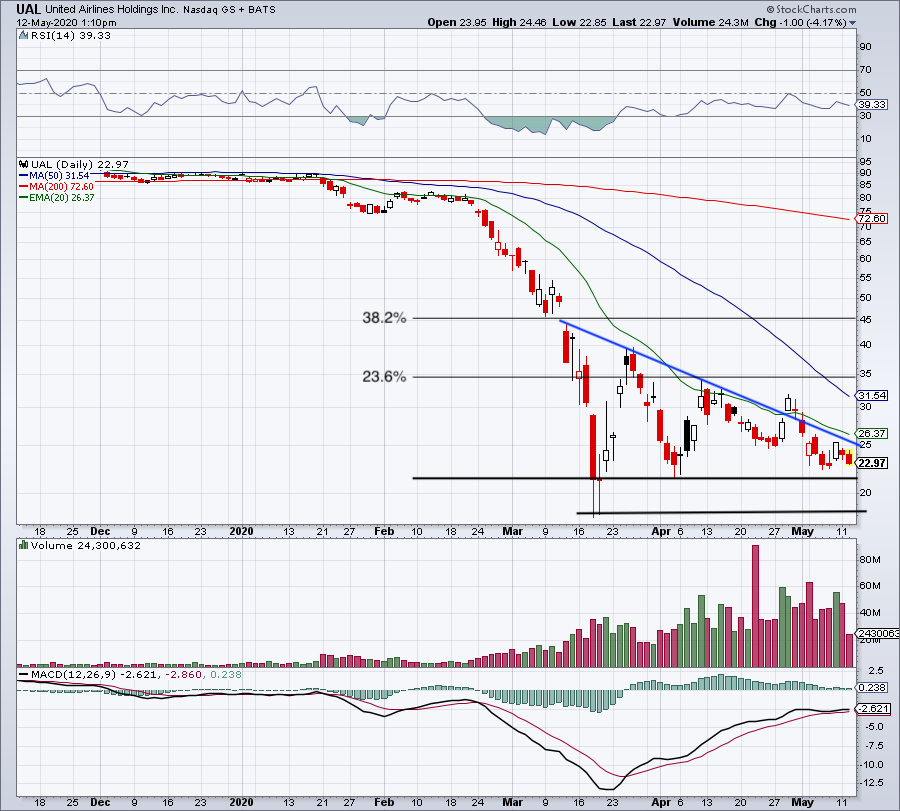Click the Last 22.97 header value

[x=639, y=22]
